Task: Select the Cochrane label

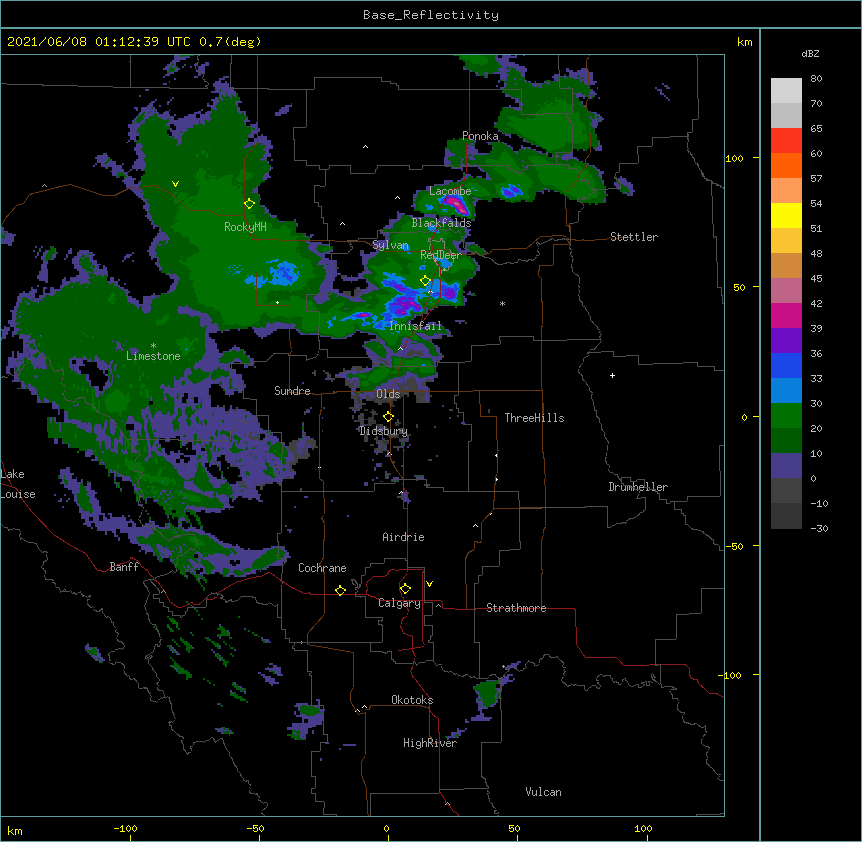Action: coord(322,568)
